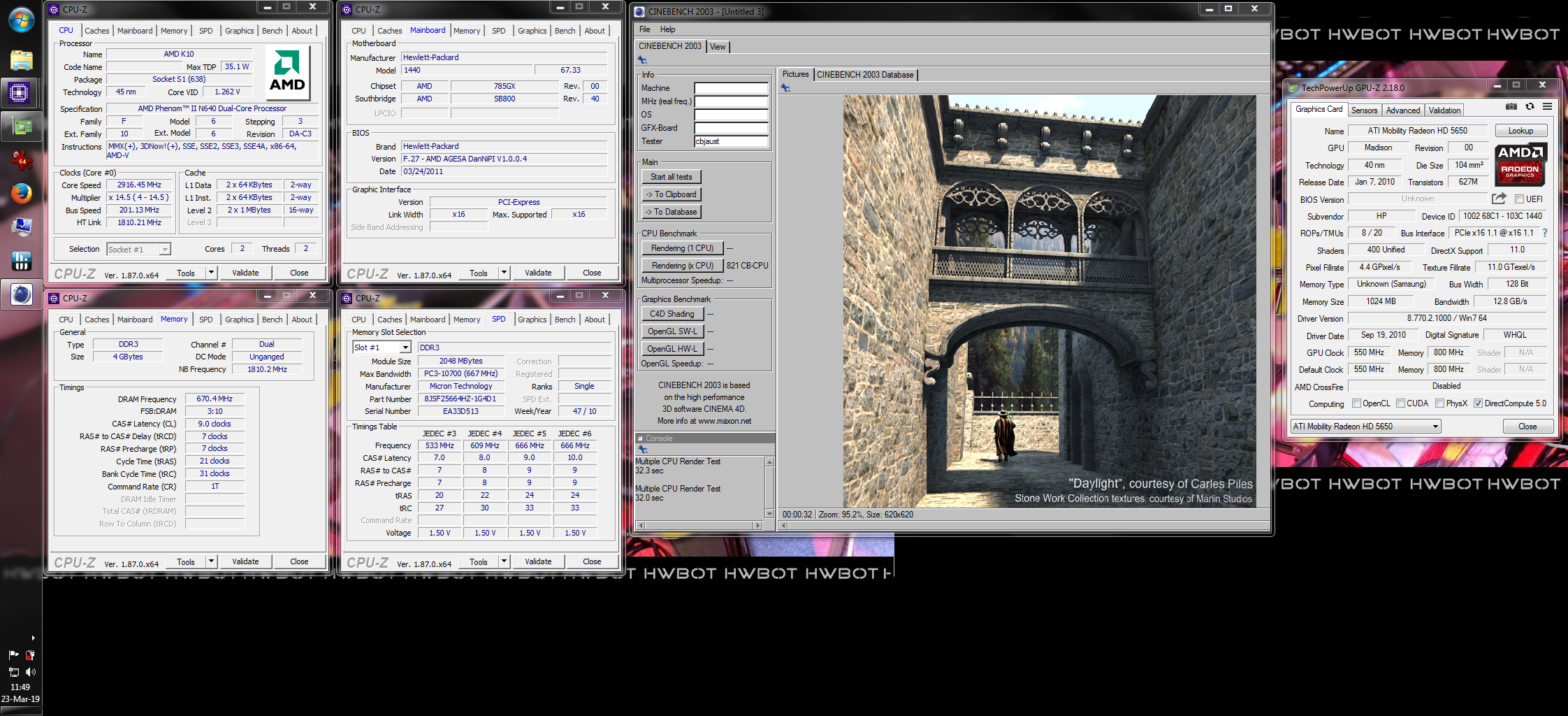Click the console vertical scrollbar down arrow
Screen dimensions: 1568x716
pos(769,514)
